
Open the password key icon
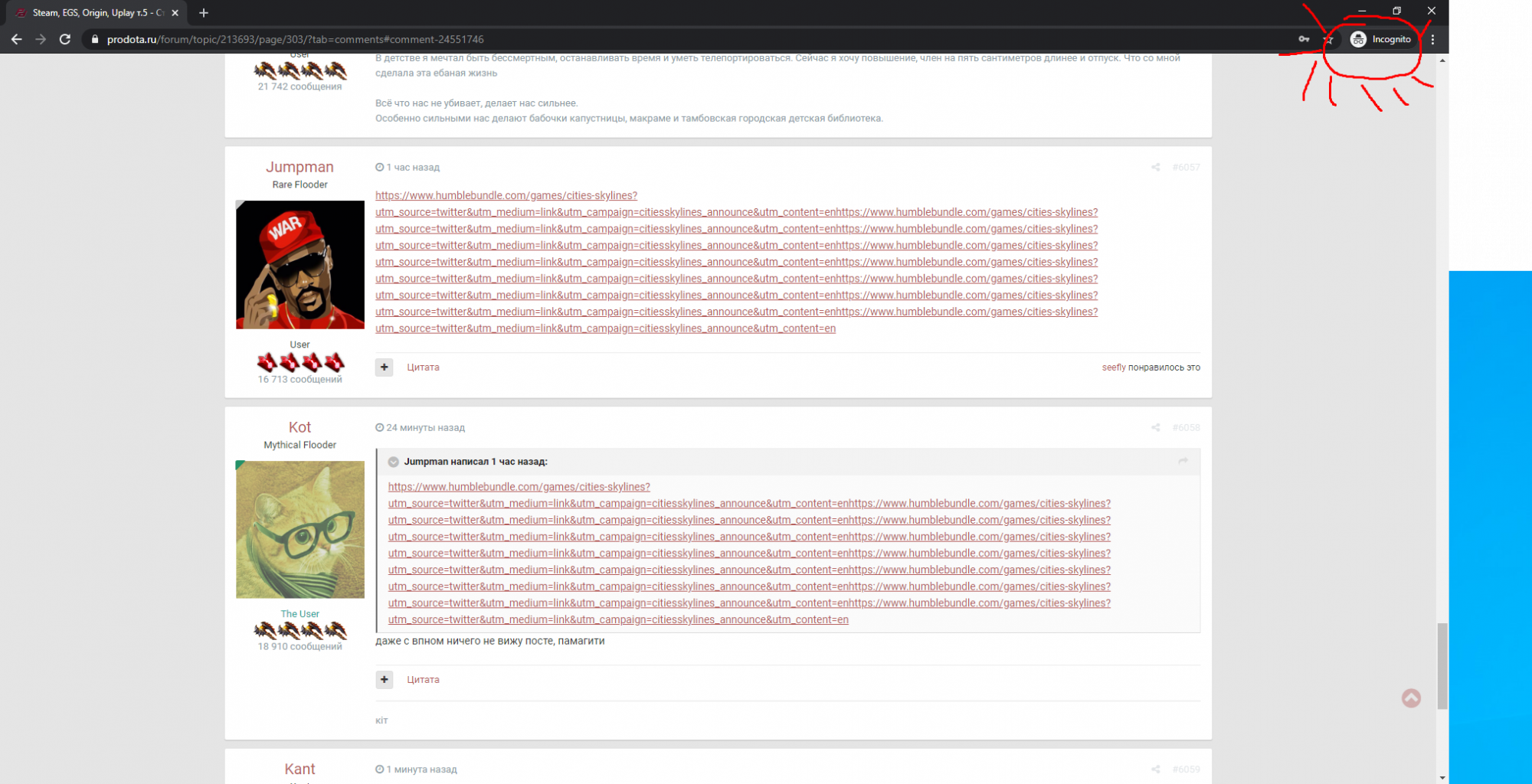1304,39
